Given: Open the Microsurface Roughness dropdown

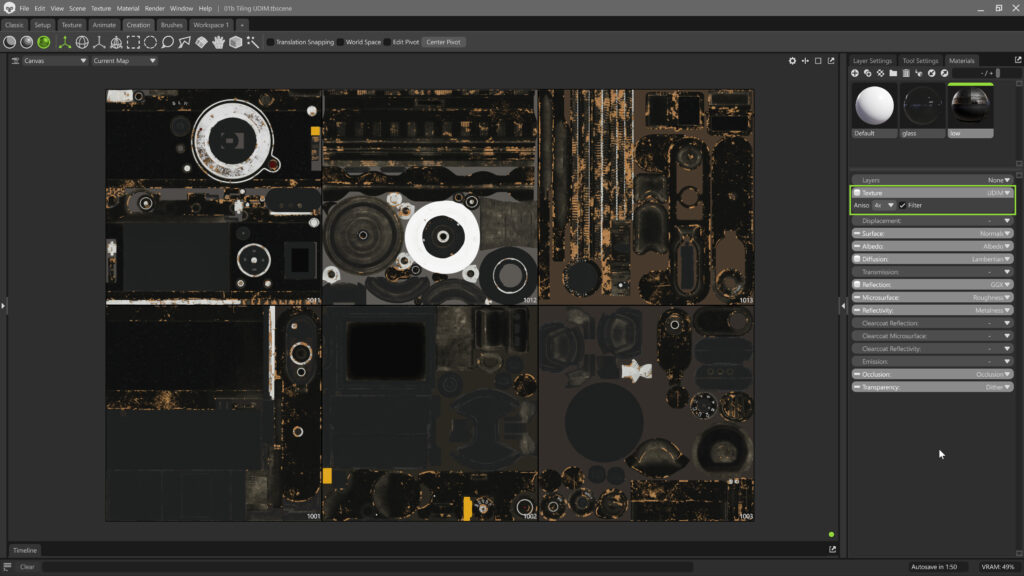Looking at the screenshot, I should point(991,298).
